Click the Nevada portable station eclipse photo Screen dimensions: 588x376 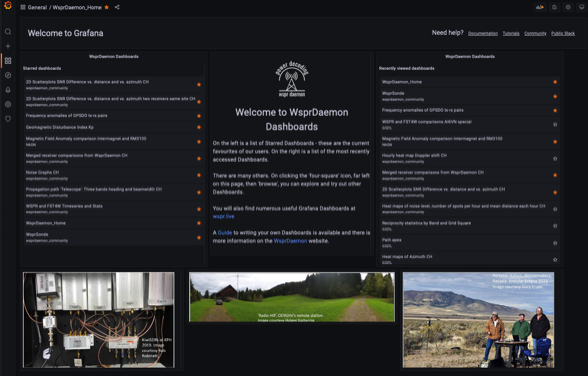pos(478,320)
